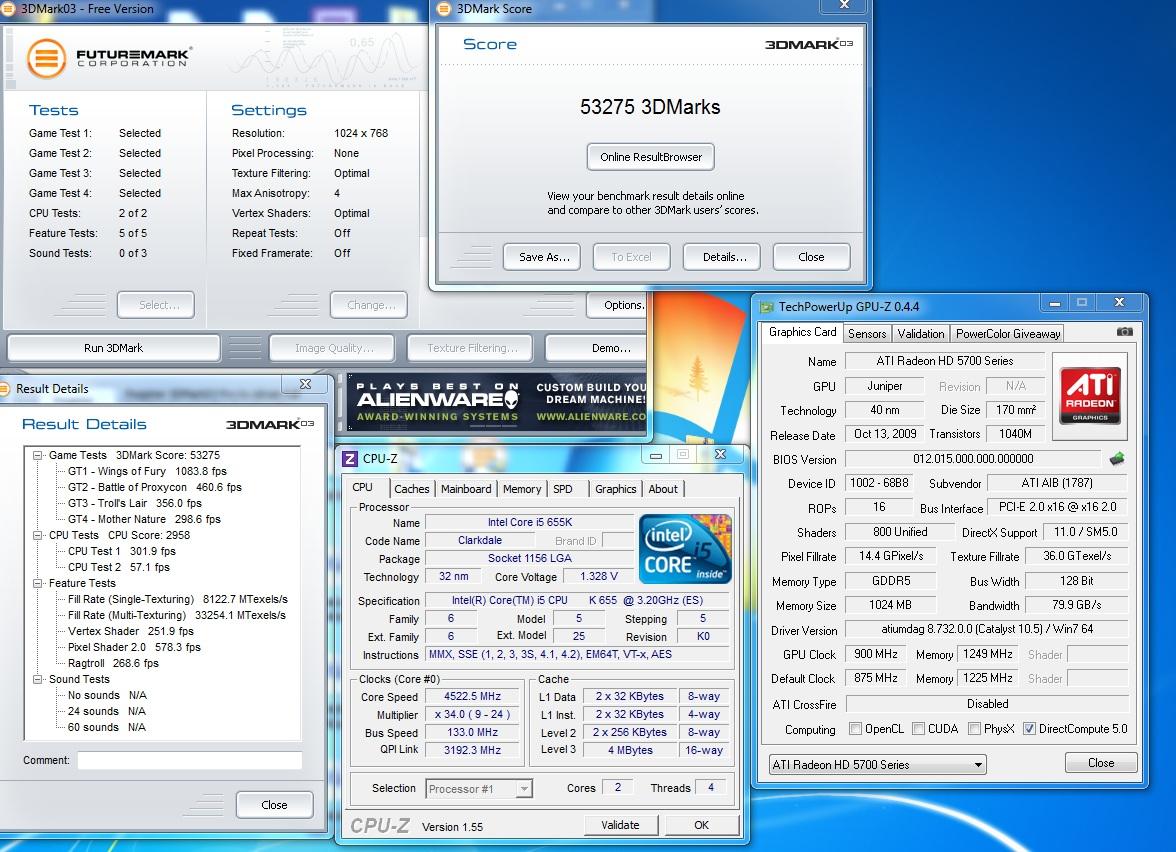This screenshot has width=1176, height=852.
Task: Open the PowerColor Giveaway tab
Action: click(1008, 334)
